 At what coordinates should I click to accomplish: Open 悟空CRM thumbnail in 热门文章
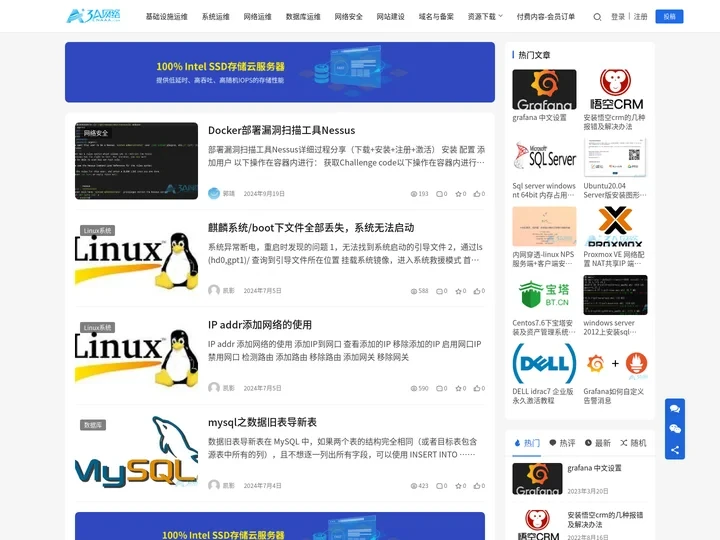click(615, 90)
